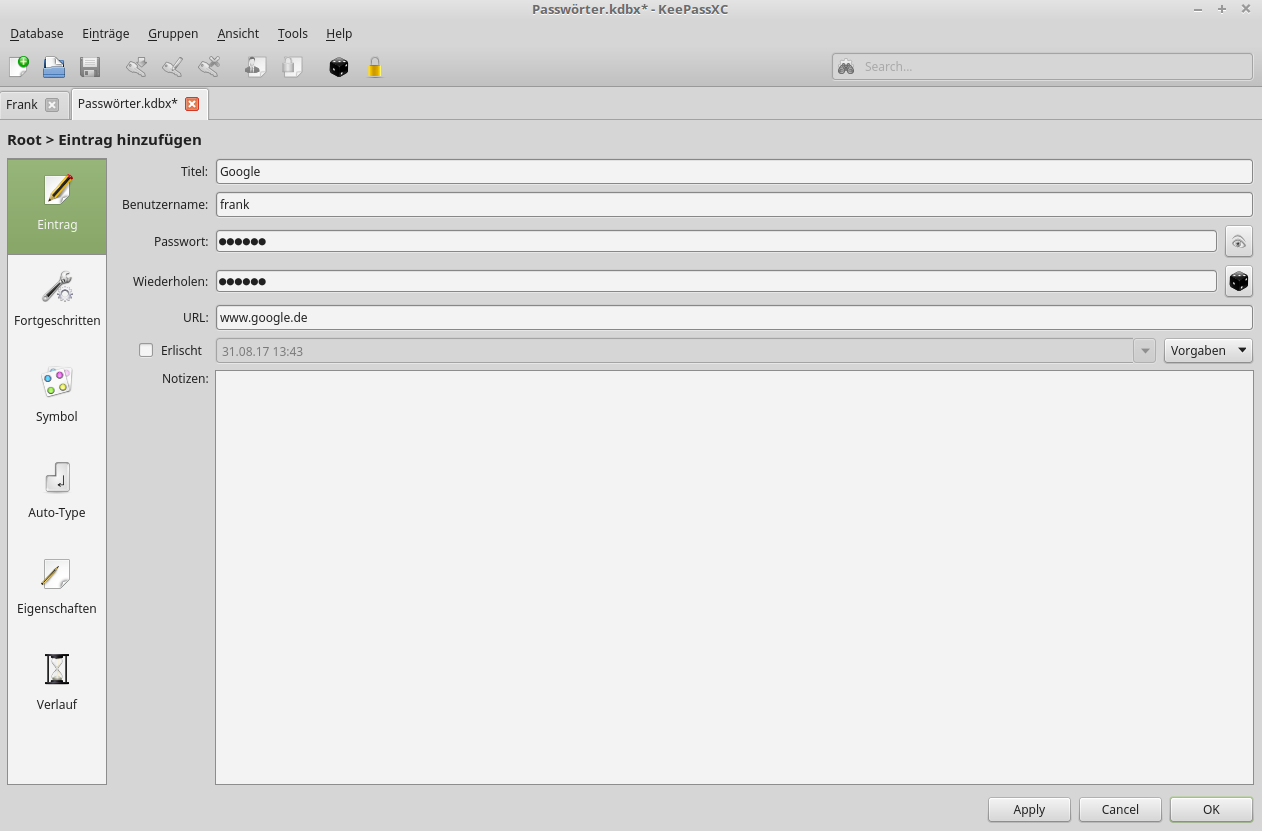Open the Eintrag section in sidebar

[x=57, y=206]
